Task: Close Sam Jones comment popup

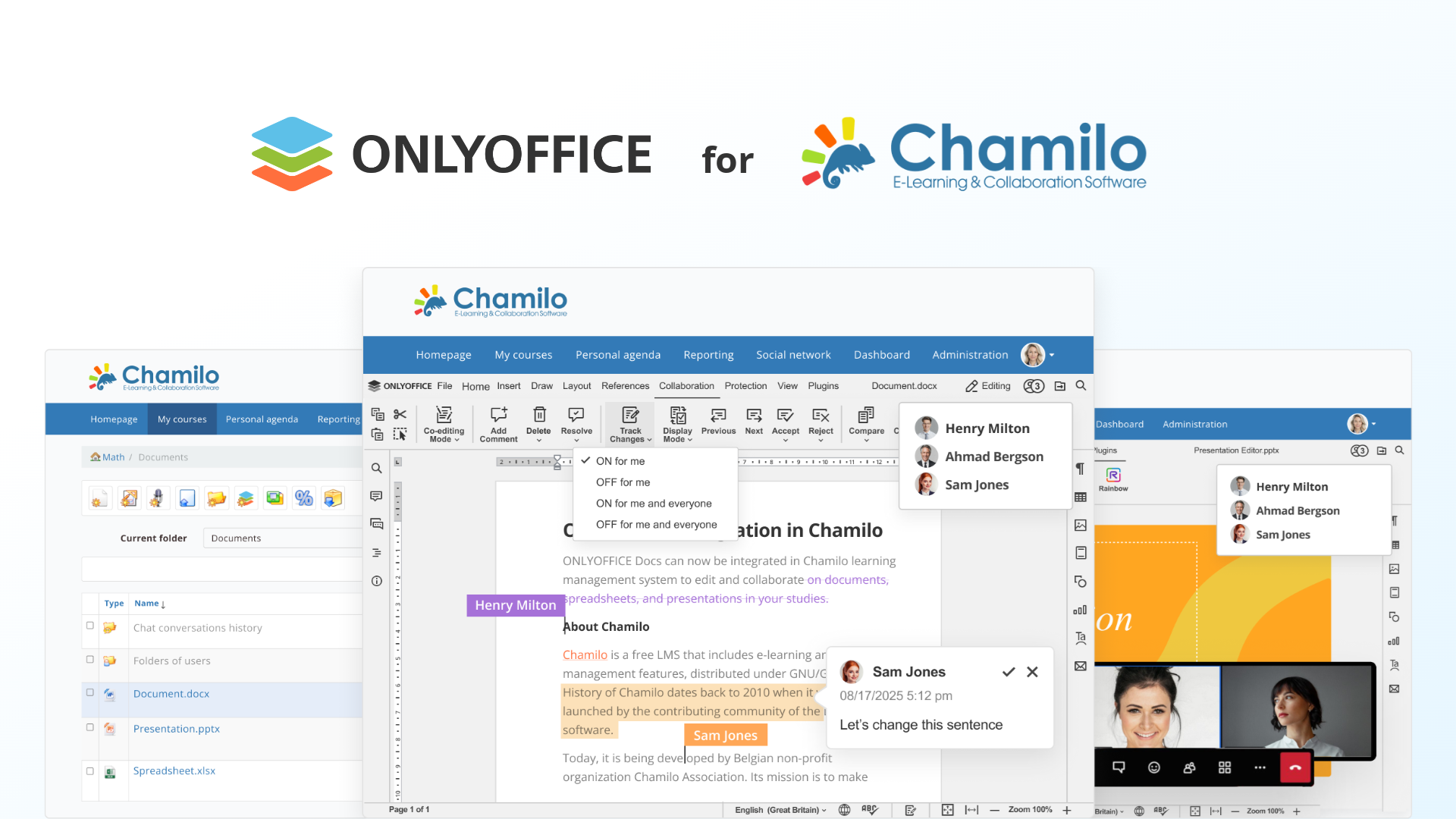Action: tap(1032, 672)
